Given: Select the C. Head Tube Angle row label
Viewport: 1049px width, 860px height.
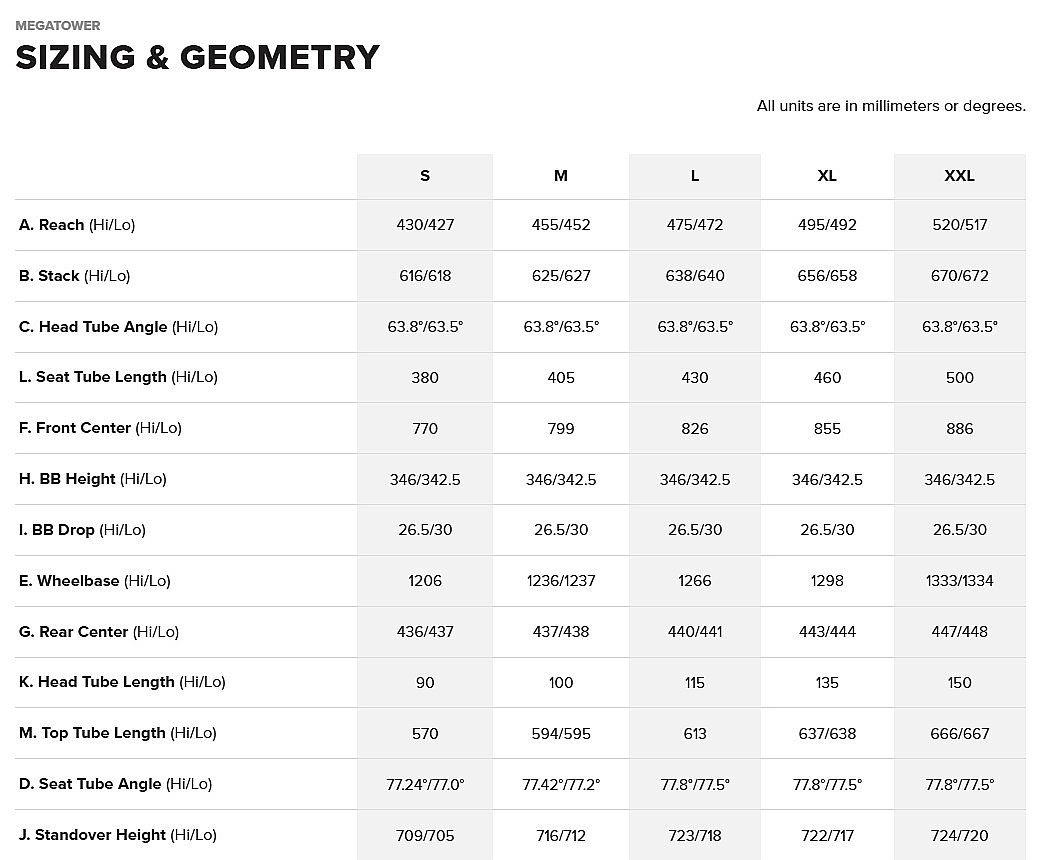Looking at the screenshot, I should [118, 327].
